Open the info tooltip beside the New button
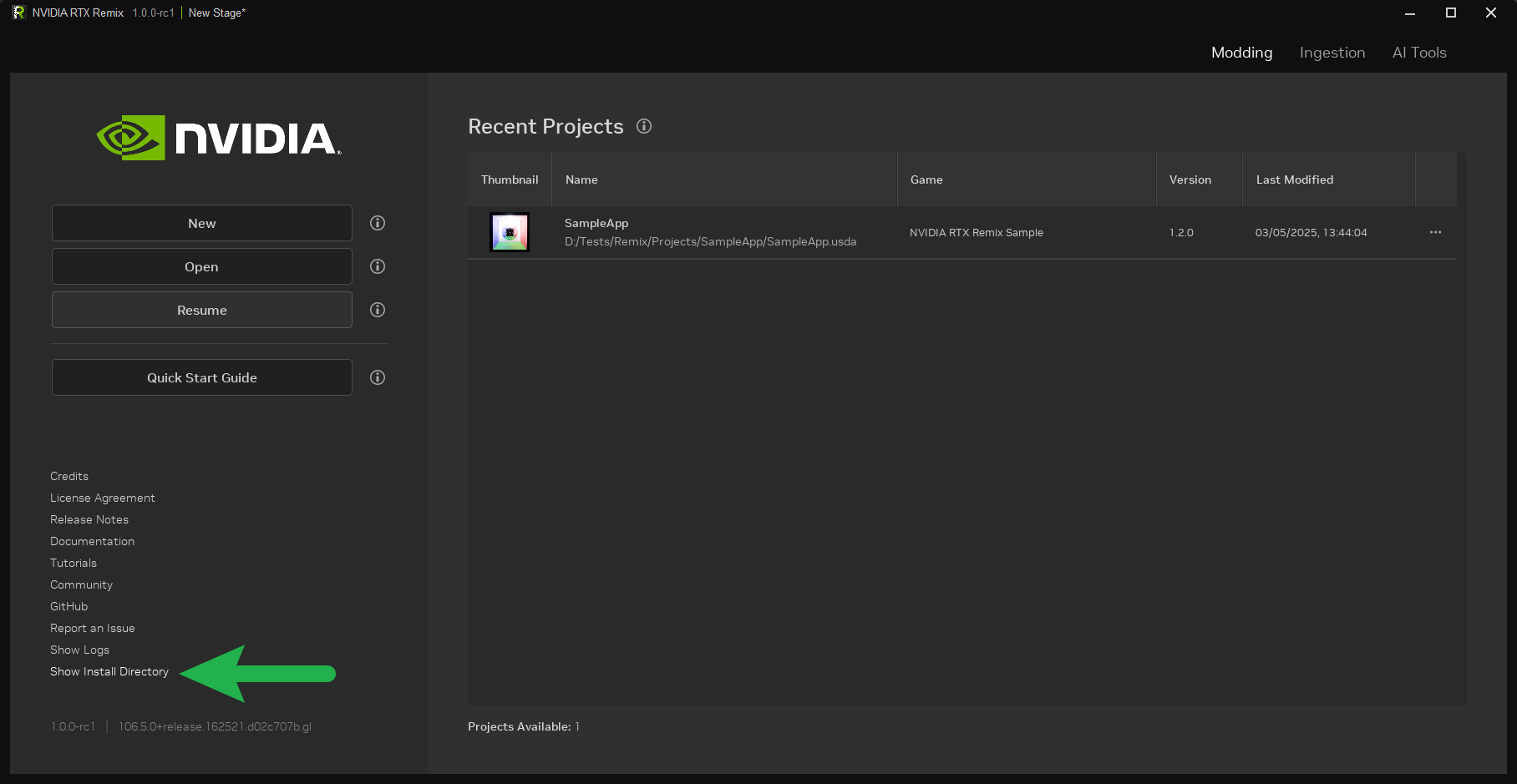This screenshot has width=1517, height=784. [x=377, y=223]
